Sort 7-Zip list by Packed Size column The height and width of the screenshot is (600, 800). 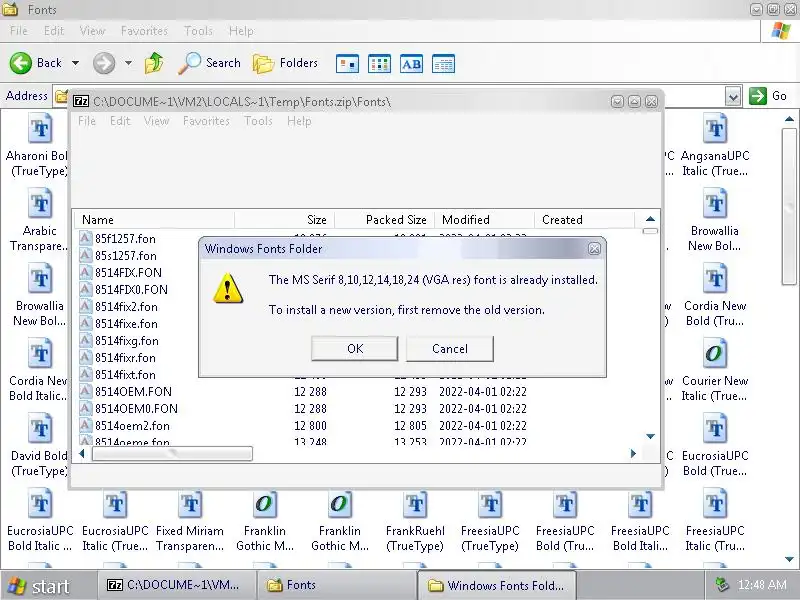point(384,220)
